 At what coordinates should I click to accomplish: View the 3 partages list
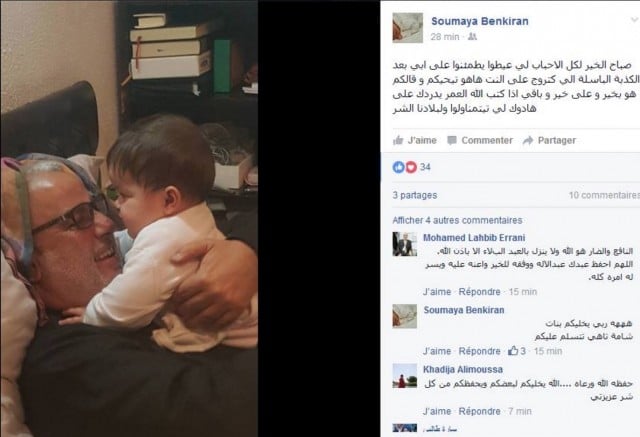point(415,195)
